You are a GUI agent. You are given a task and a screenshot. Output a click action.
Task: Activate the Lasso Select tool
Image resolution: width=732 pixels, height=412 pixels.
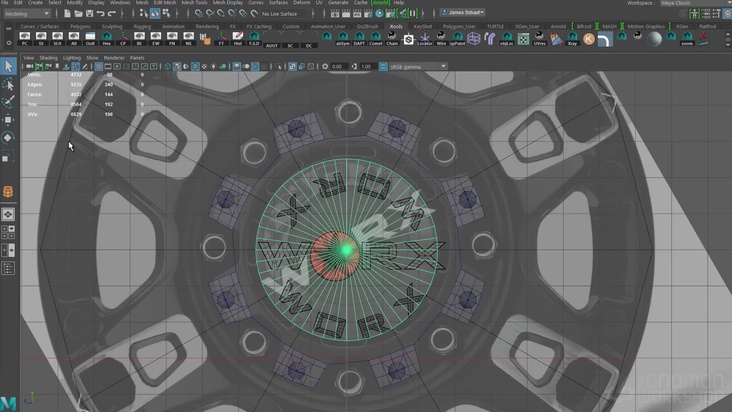point(8,85)
